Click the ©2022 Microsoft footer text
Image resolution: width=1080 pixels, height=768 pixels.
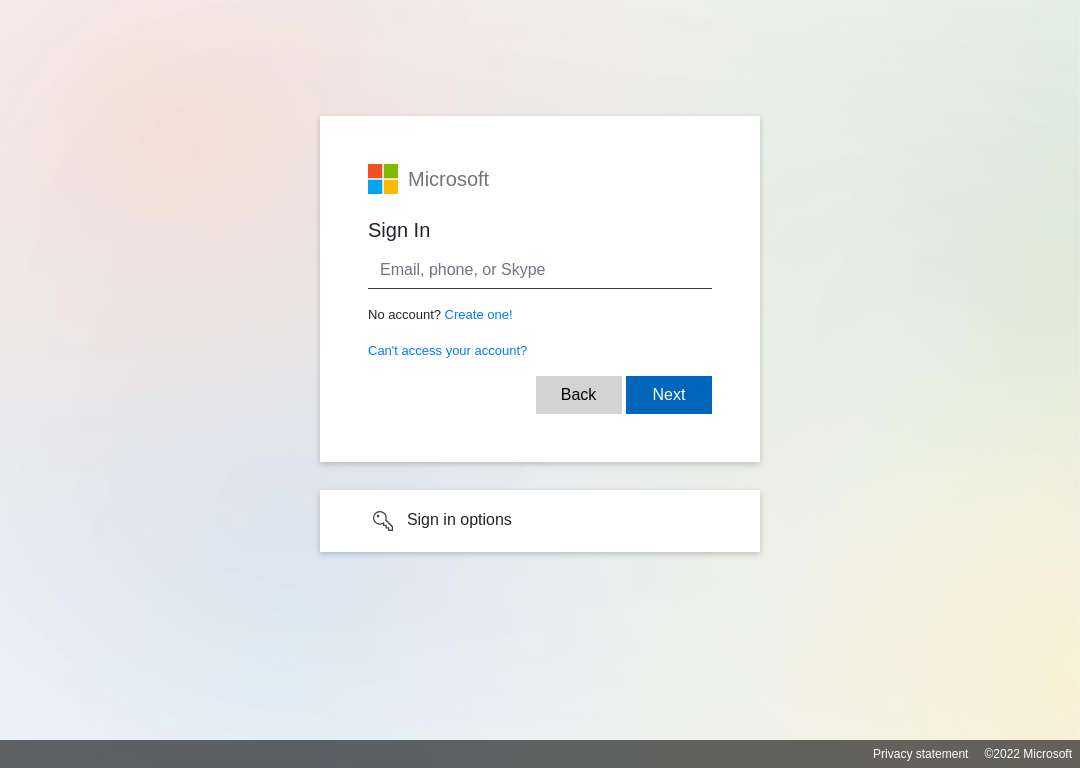pyautogui.click(x=1028, y=754)
